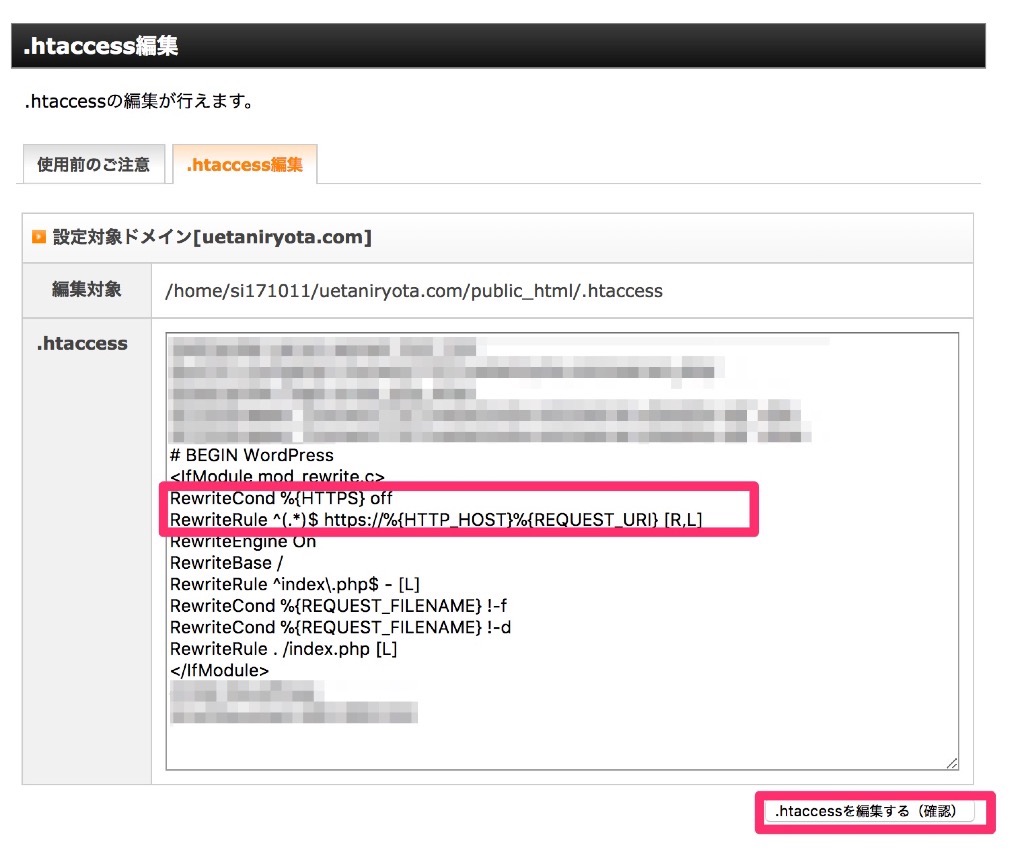Select the active .htaccess編集 tab
The width and height of the screenshot is (1024, 862).
click(x=245, y=163)
